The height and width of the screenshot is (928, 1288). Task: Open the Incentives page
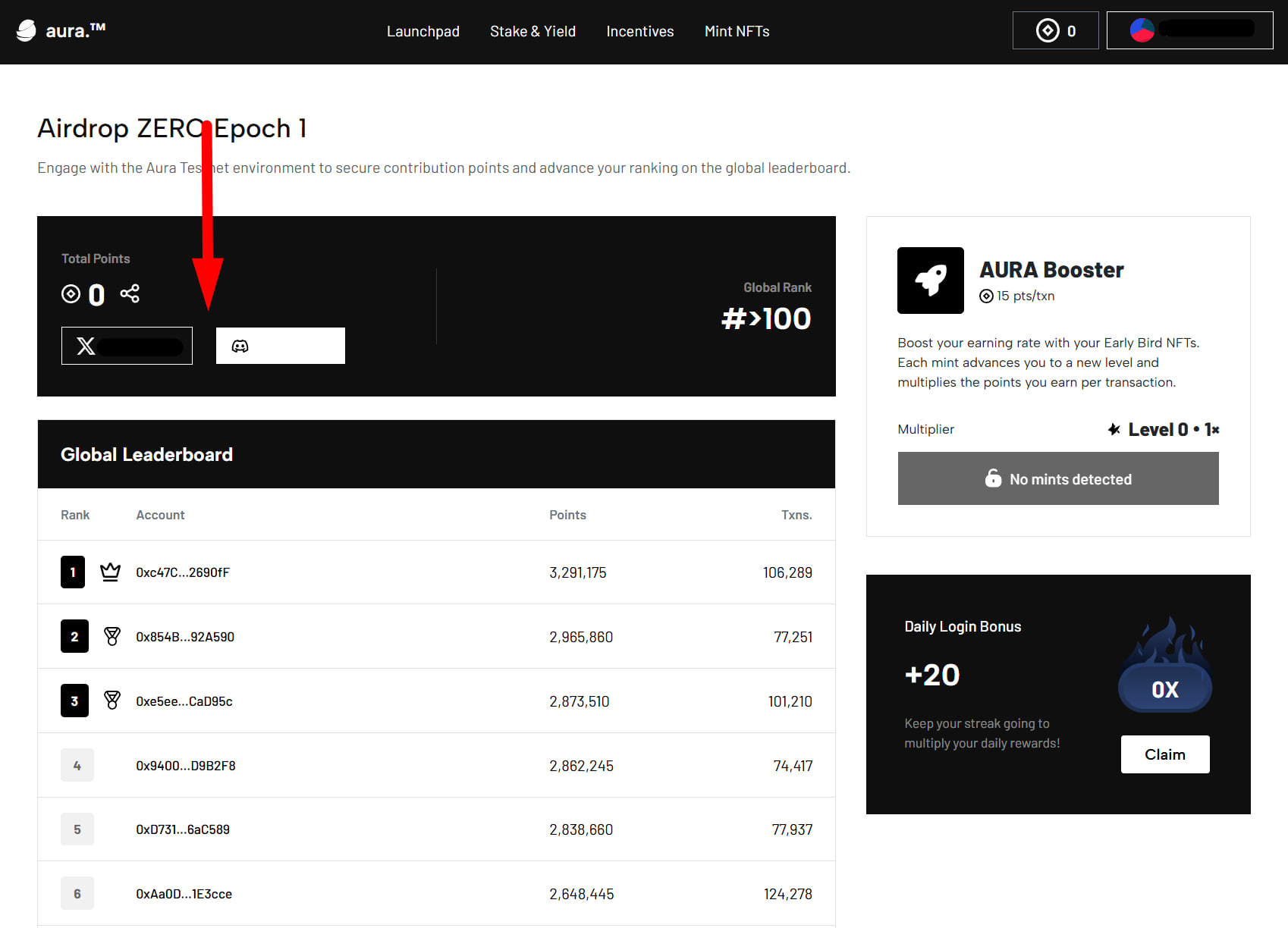pos(640,31)
